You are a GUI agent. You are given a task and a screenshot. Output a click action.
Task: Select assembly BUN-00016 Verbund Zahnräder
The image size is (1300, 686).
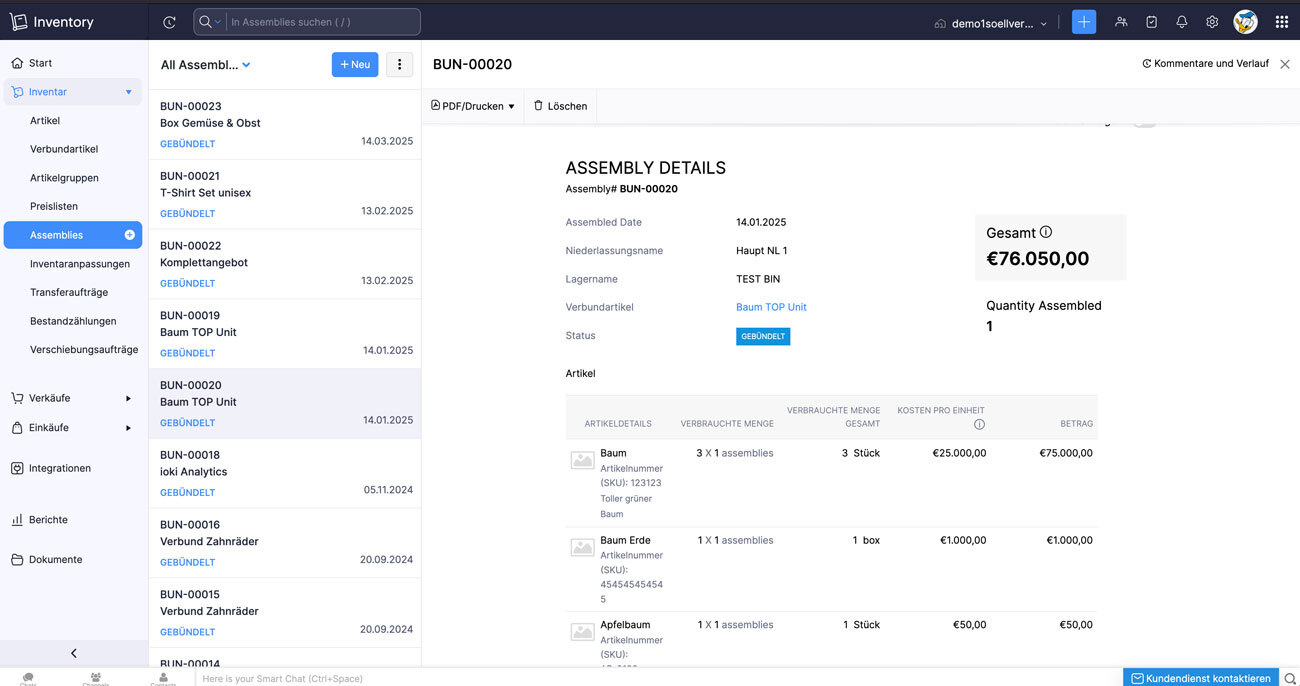pyautogui.click(x=285, y=544)
